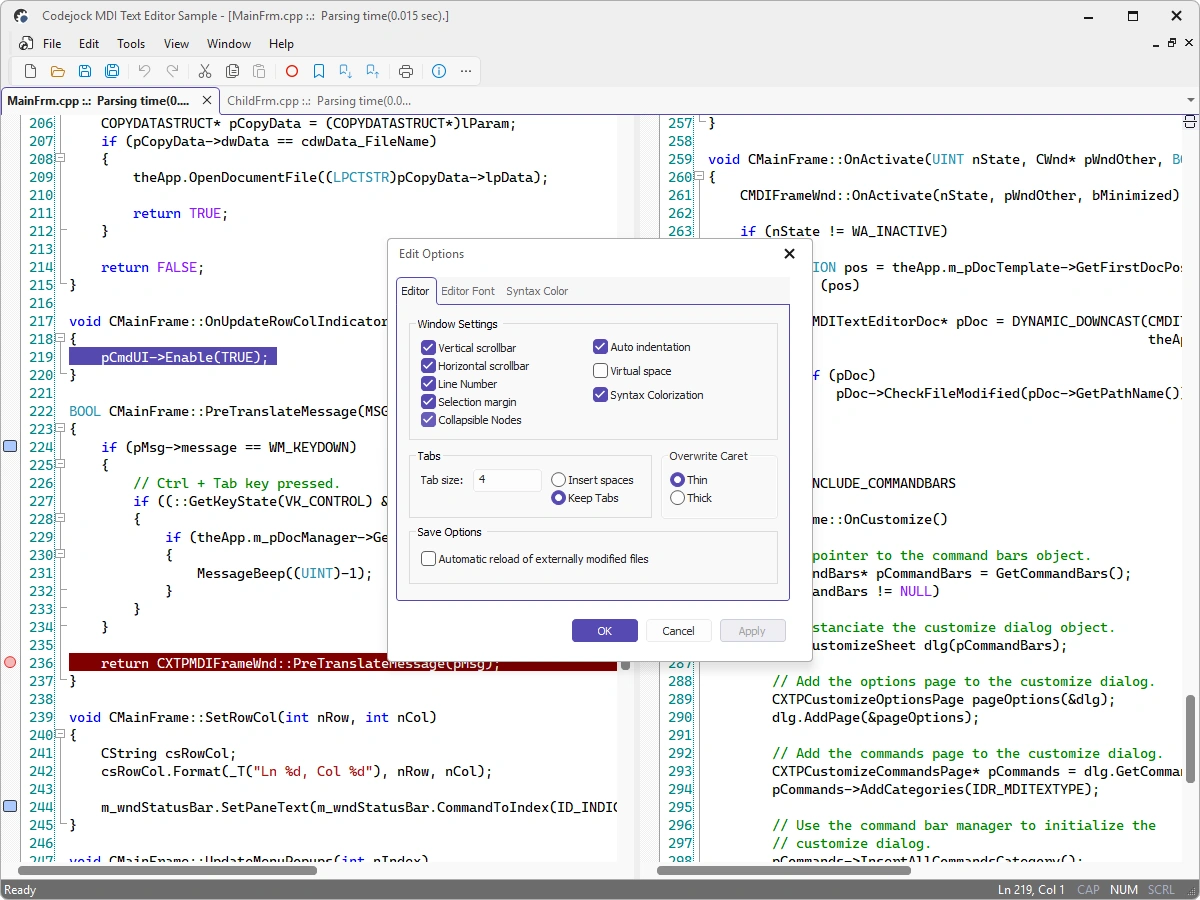This screenshot has height=900, width=1200.
Task: Open the View menu
Action: (x=177, y=44)
